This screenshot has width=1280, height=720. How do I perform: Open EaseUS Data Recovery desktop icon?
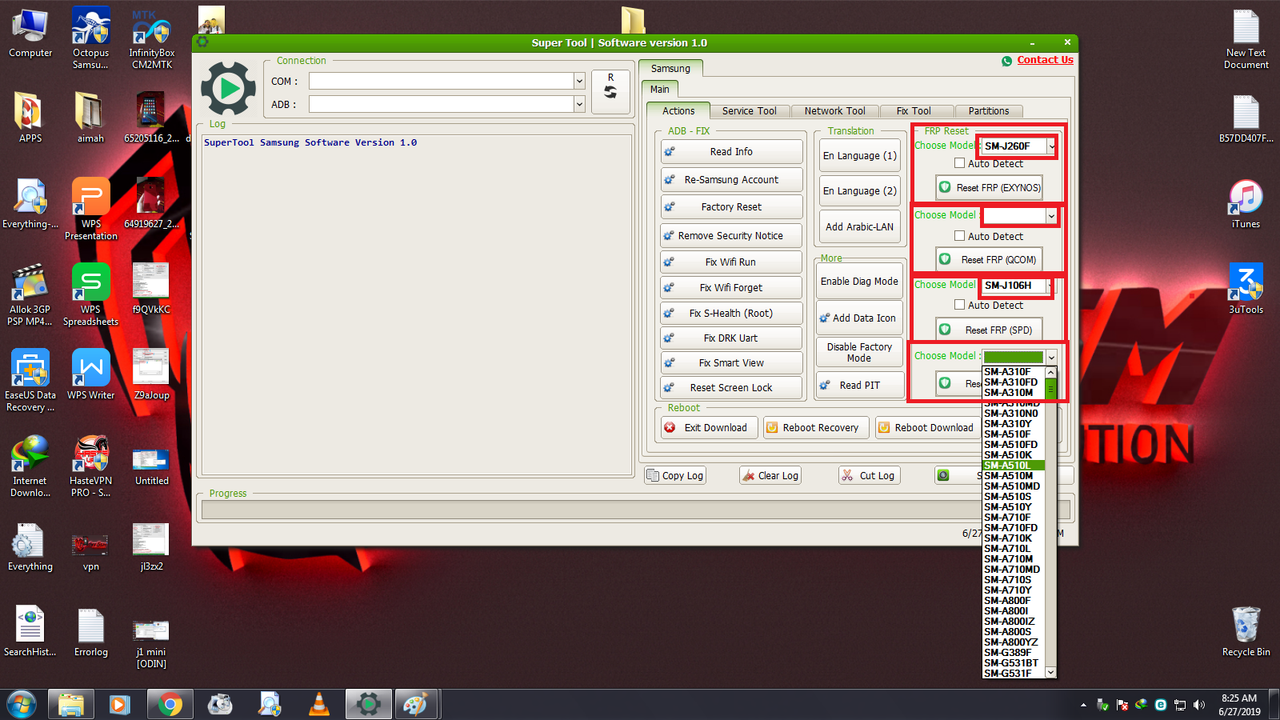click(x=30, y=380)
